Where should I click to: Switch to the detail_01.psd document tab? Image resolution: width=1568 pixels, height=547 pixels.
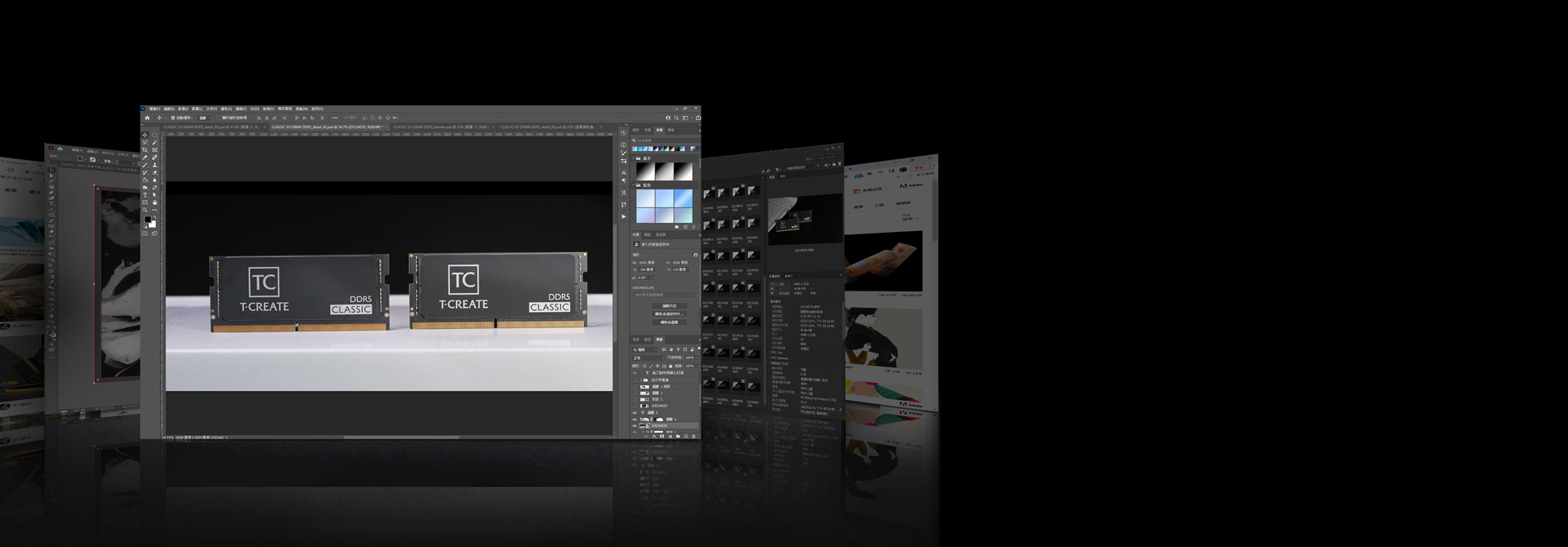(x=211, y=127)
